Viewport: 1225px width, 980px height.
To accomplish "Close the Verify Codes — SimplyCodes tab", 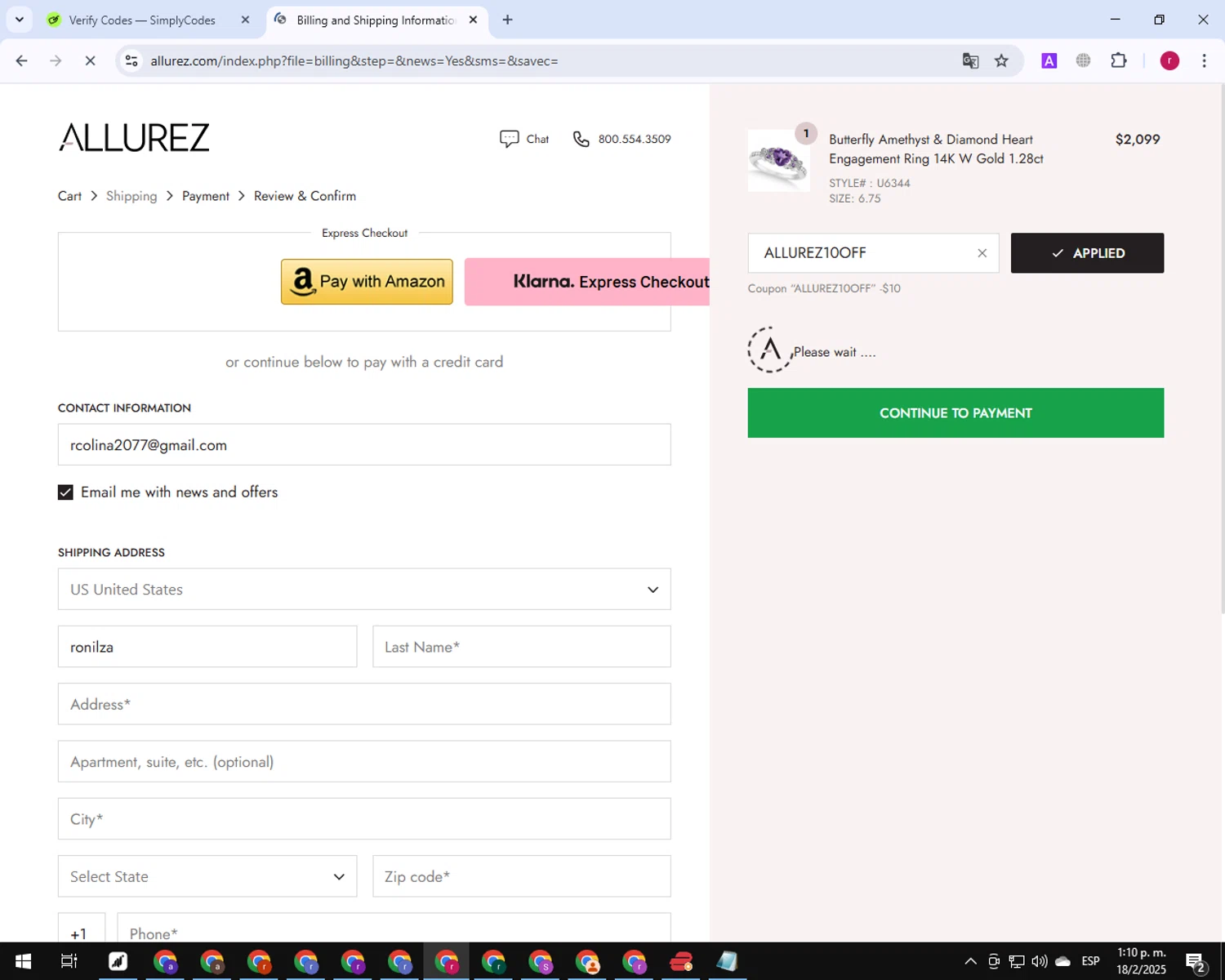I will click(x=245, y=20).
